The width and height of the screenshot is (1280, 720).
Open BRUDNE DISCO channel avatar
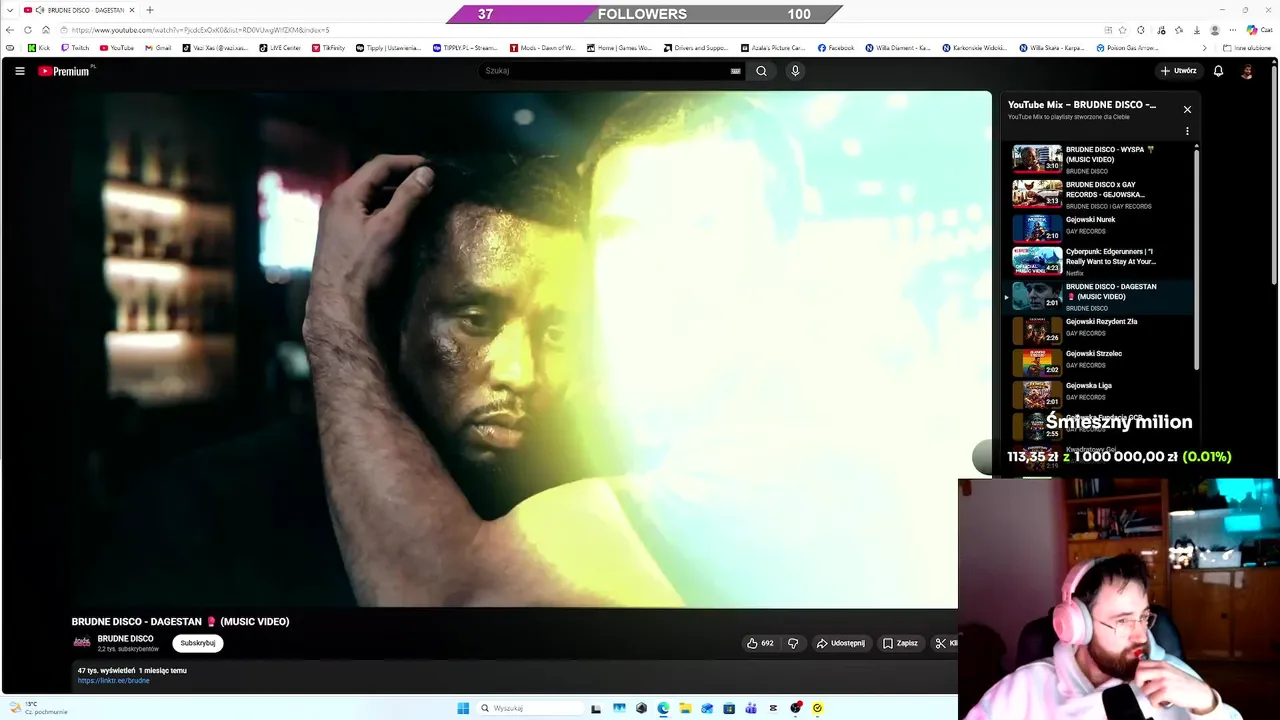click(x=82, y=643)
